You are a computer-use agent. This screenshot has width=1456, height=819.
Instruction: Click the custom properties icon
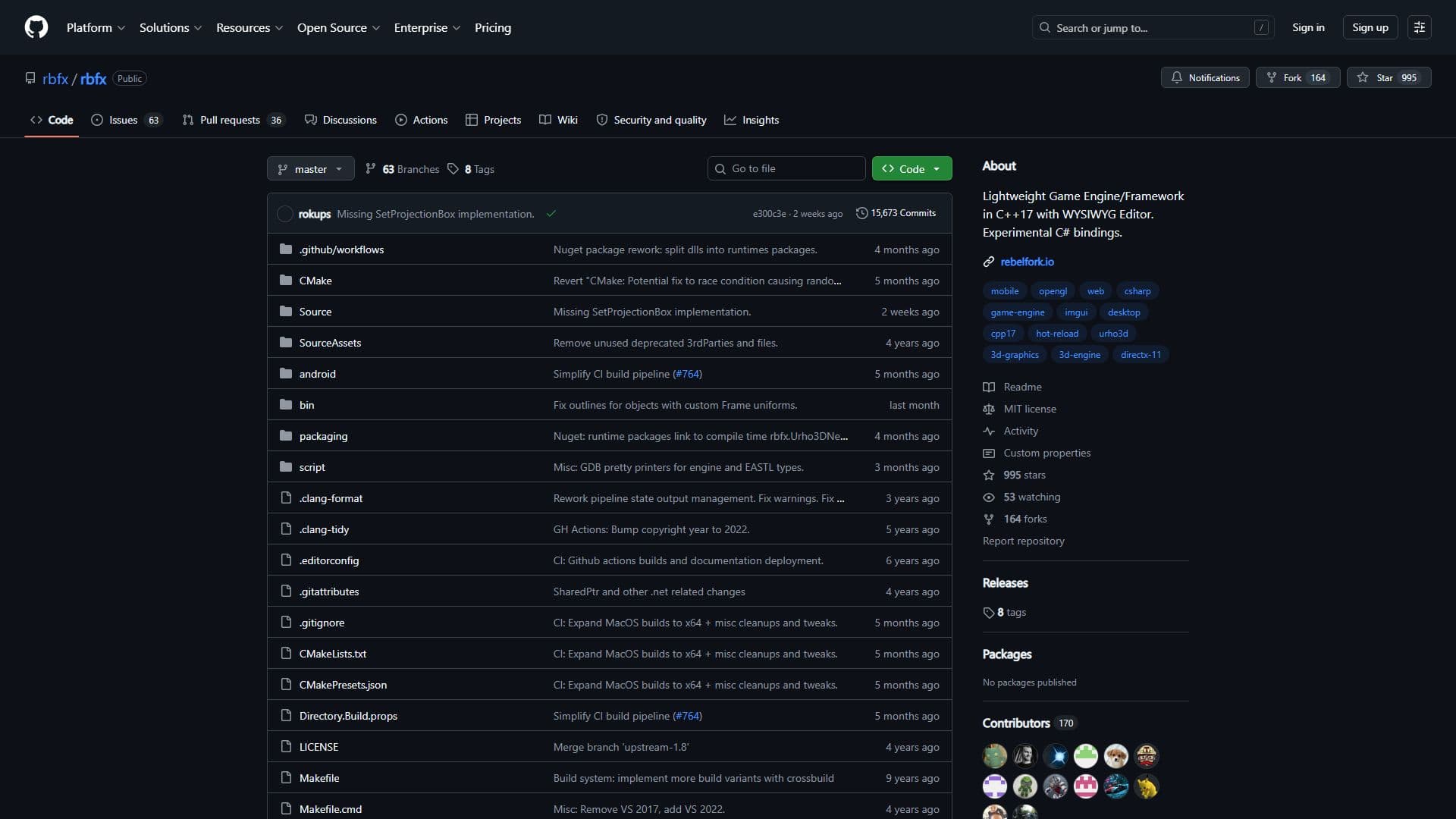[x=989, y=453]
